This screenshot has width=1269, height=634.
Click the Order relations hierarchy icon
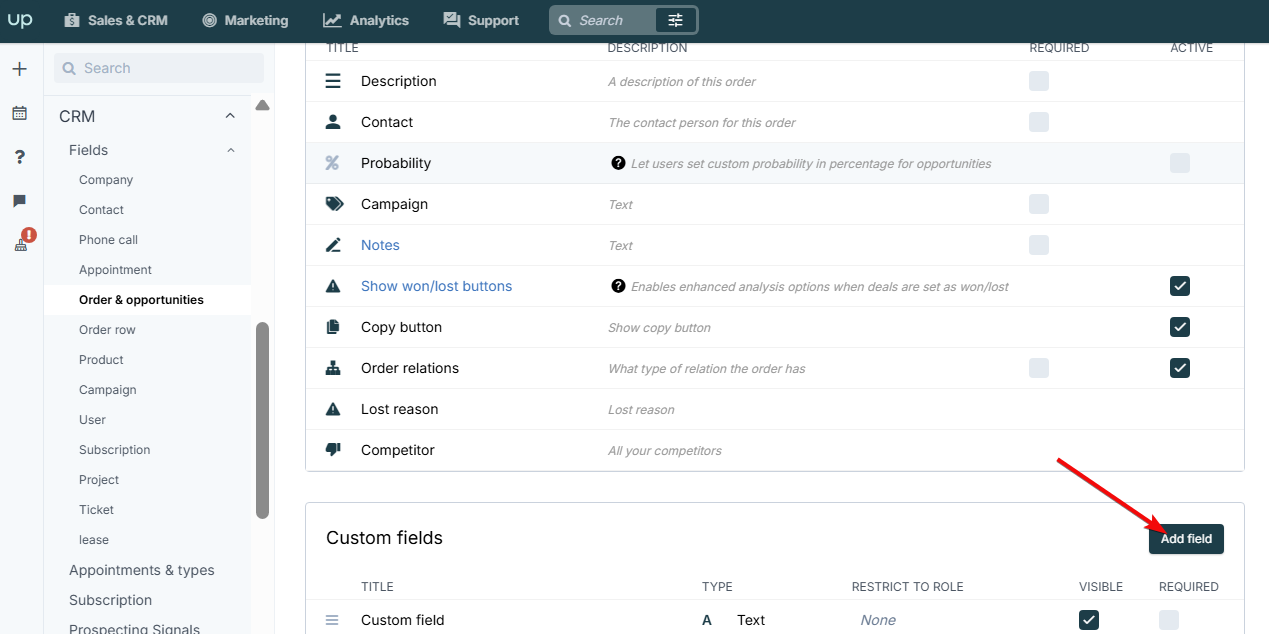(x=333, y=368)
